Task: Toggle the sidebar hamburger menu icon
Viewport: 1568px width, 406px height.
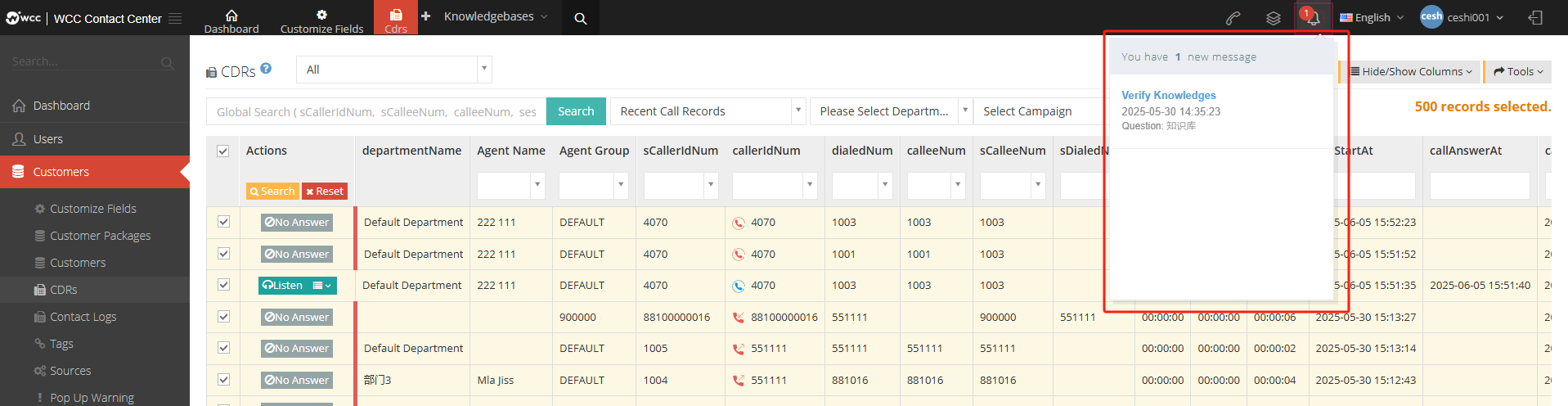Action: click(x=175, y=18)
